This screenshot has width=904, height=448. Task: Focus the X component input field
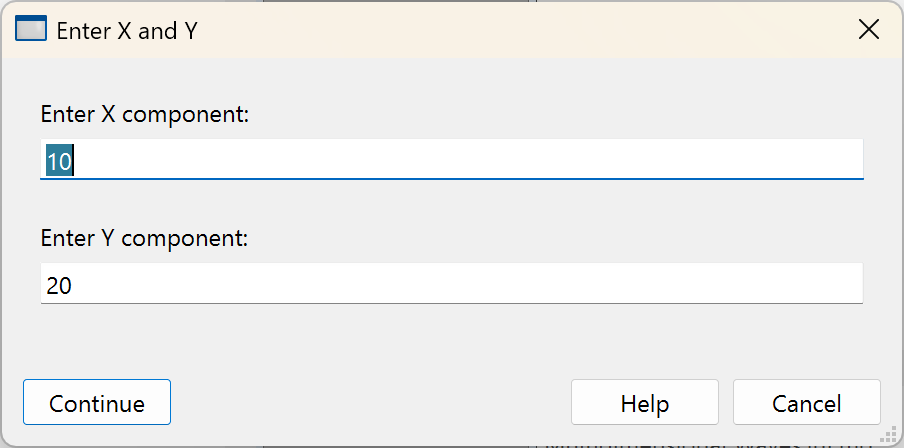450,160
